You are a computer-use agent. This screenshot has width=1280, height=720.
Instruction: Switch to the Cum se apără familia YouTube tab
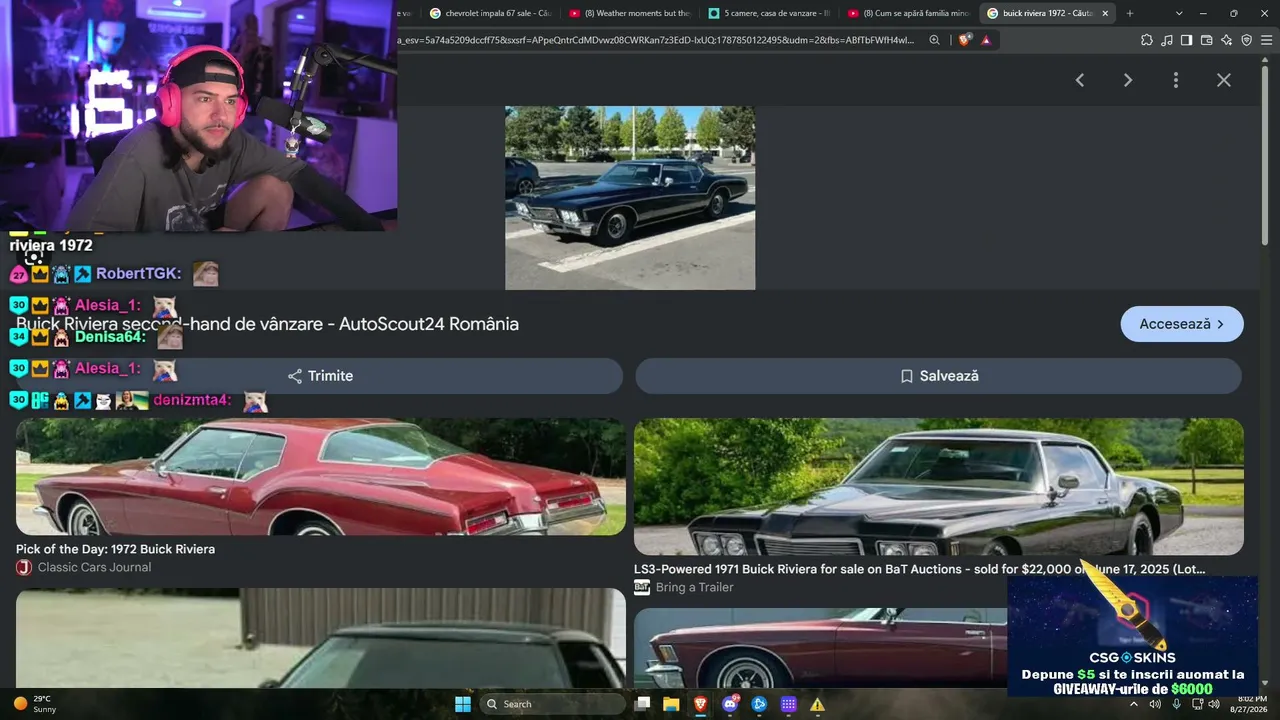click(909, 13)
